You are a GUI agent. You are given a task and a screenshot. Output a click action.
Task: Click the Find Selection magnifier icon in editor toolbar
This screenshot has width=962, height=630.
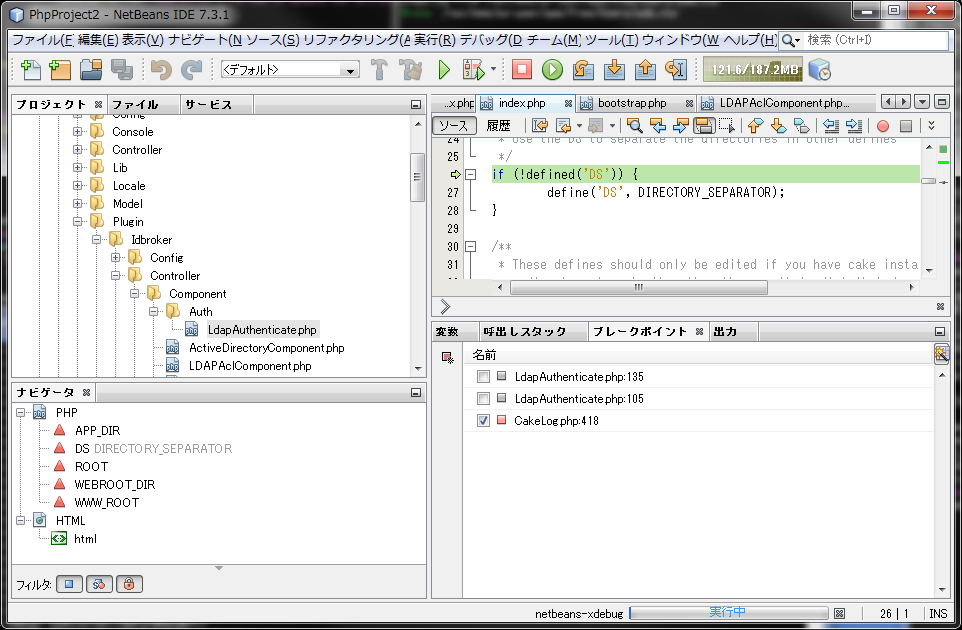(635, 126)
